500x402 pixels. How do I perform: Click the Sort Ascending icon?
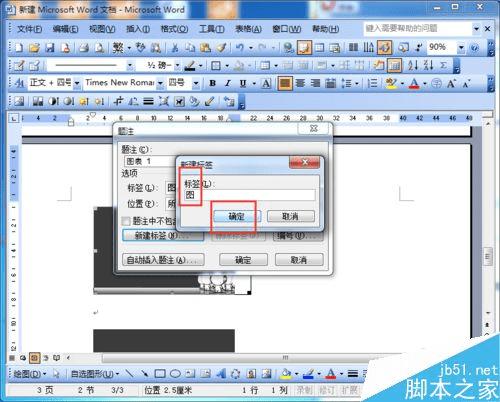pos(413,65)
